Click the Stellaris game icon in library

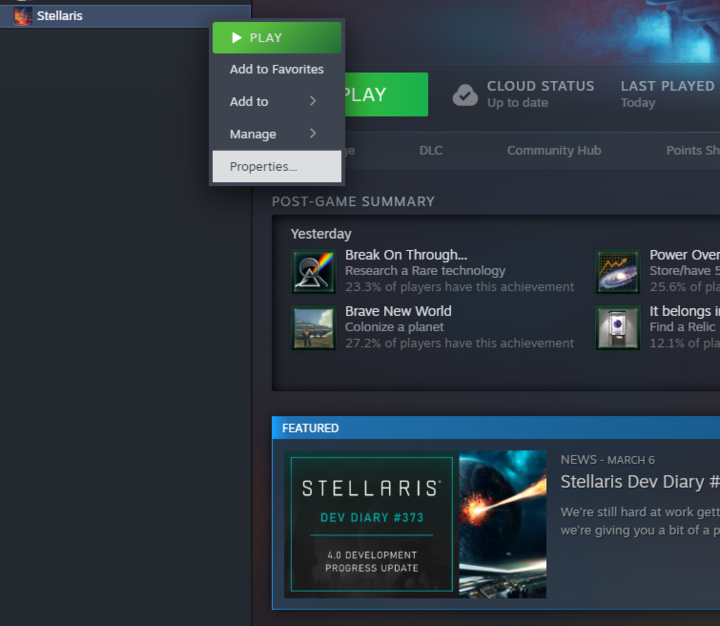coord(22,16)
